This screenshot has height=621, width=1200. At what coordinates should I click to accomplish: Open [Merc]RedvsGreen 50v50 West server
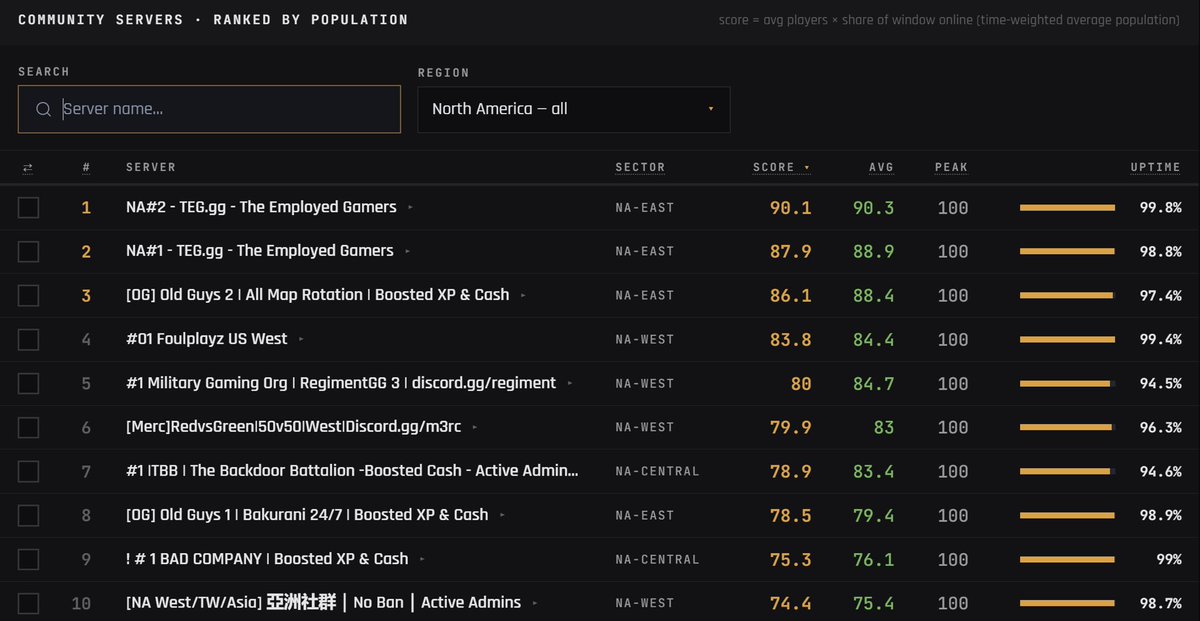coord(294,427)
